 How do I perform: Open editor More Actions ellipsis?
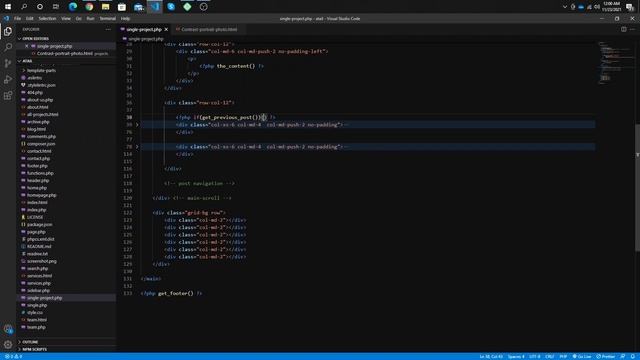[x=632, y=29]
